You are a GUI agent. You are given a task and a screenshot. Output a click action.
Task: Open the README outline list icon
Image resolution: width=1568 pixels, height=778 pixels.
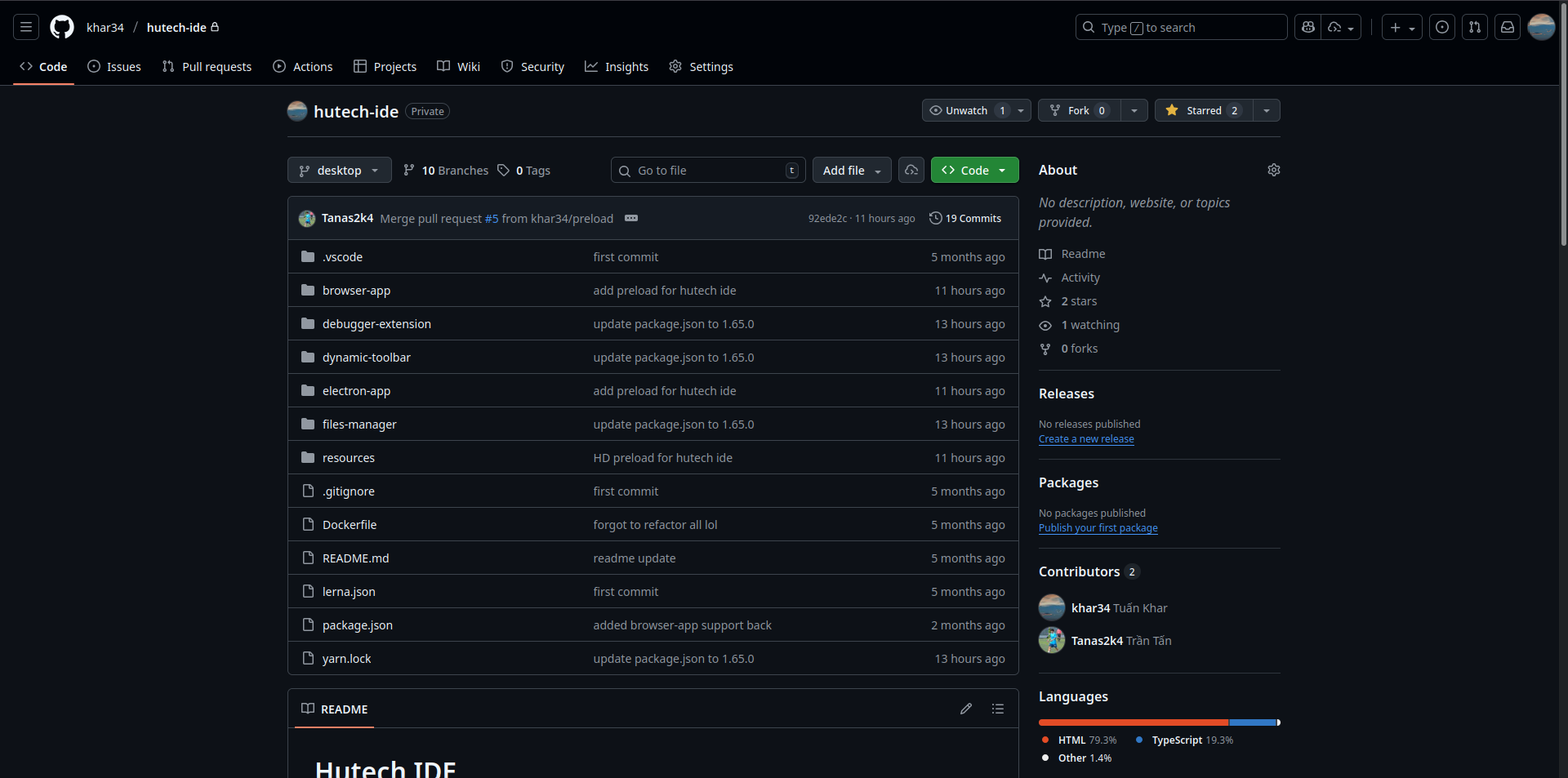pyautogui.click(x=997, y=709)
